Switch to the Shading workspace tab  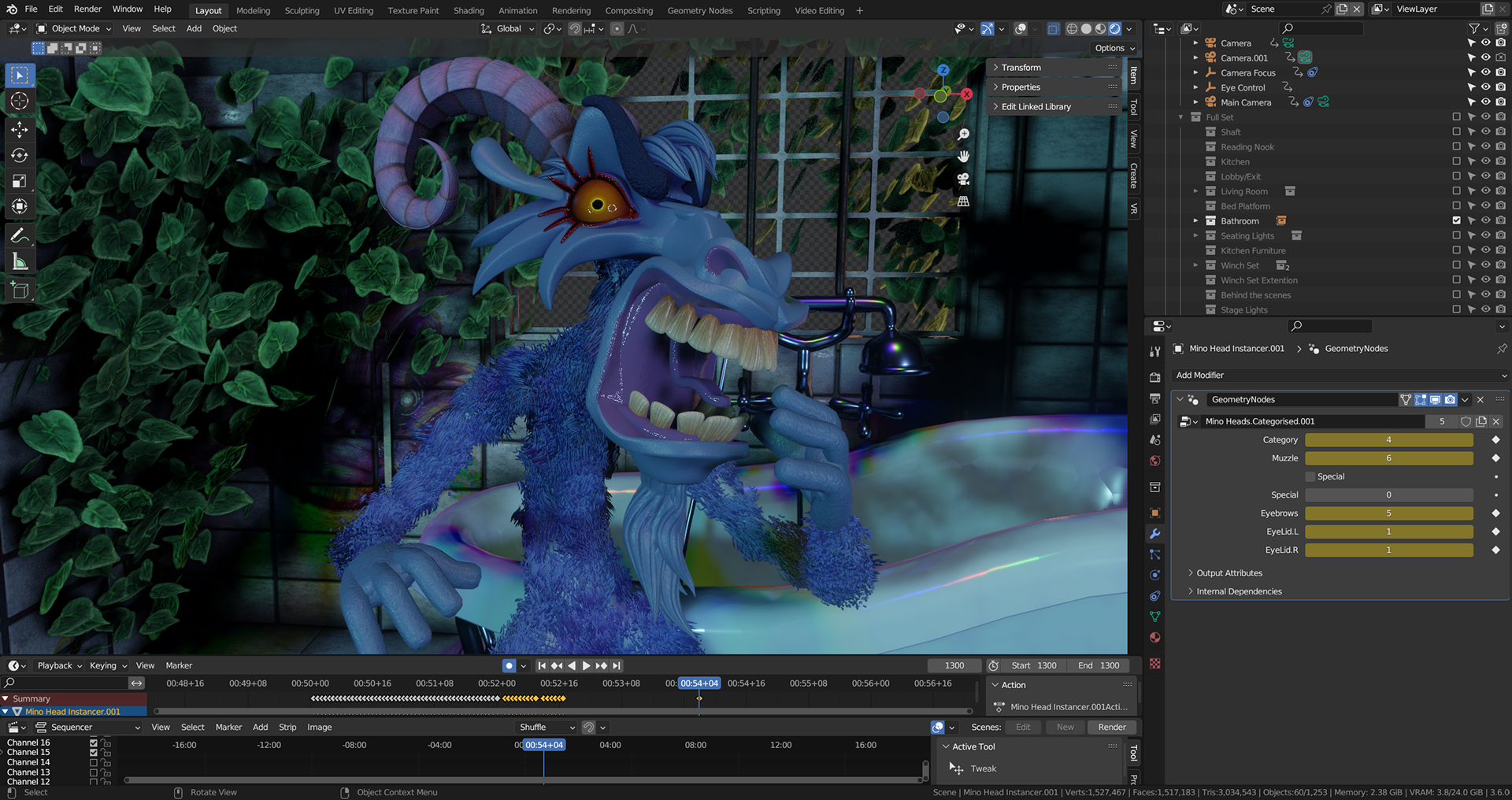coord(469,10)
